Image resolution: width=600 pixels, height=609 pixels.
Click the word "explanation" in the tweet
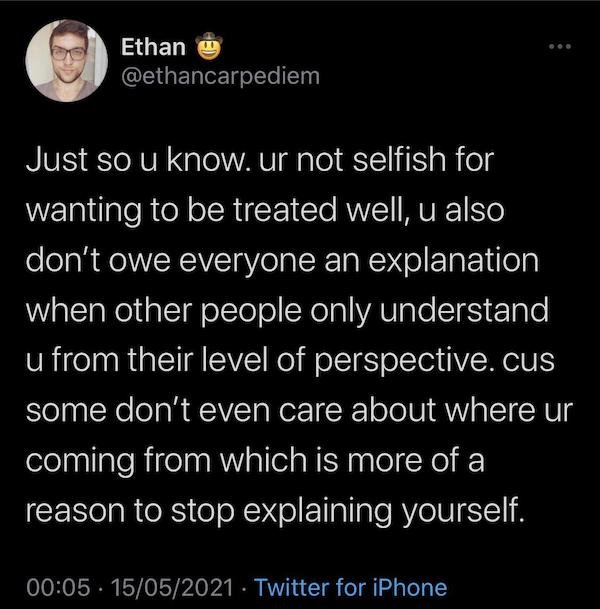pos(454,261)
